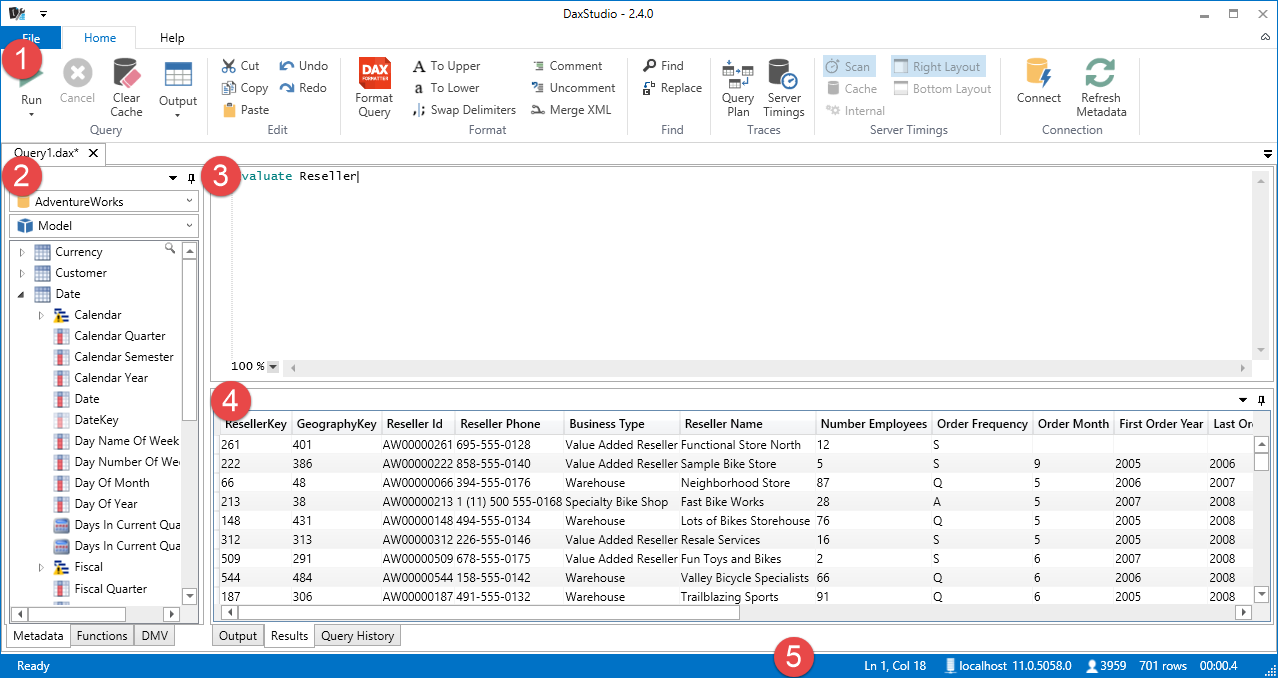This screenshot has width=1278, height=678.
Task: Pin the metadata pane
Action: coord(191,178)
